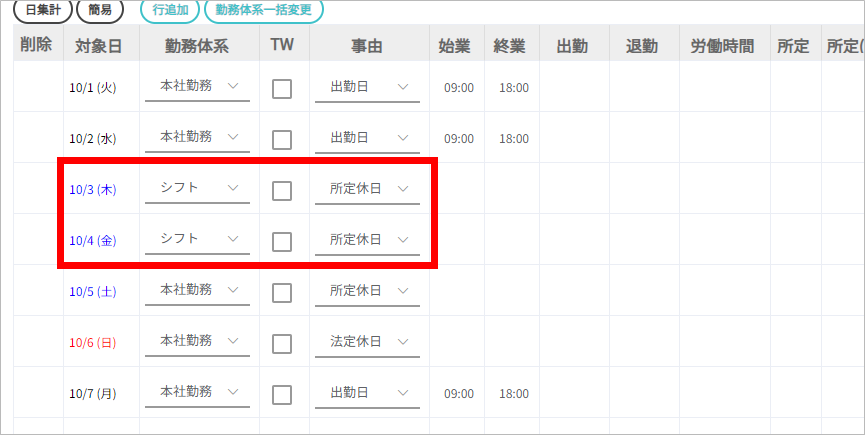
Task: Enable TW checkbox for 10/3 (木)
Action: tap(282, 190)
